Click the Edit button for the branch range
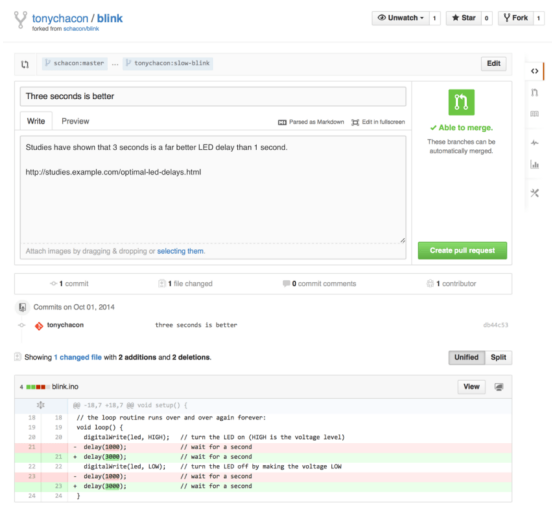The width and height of the screenshot is (555, 505). [493, 64]
